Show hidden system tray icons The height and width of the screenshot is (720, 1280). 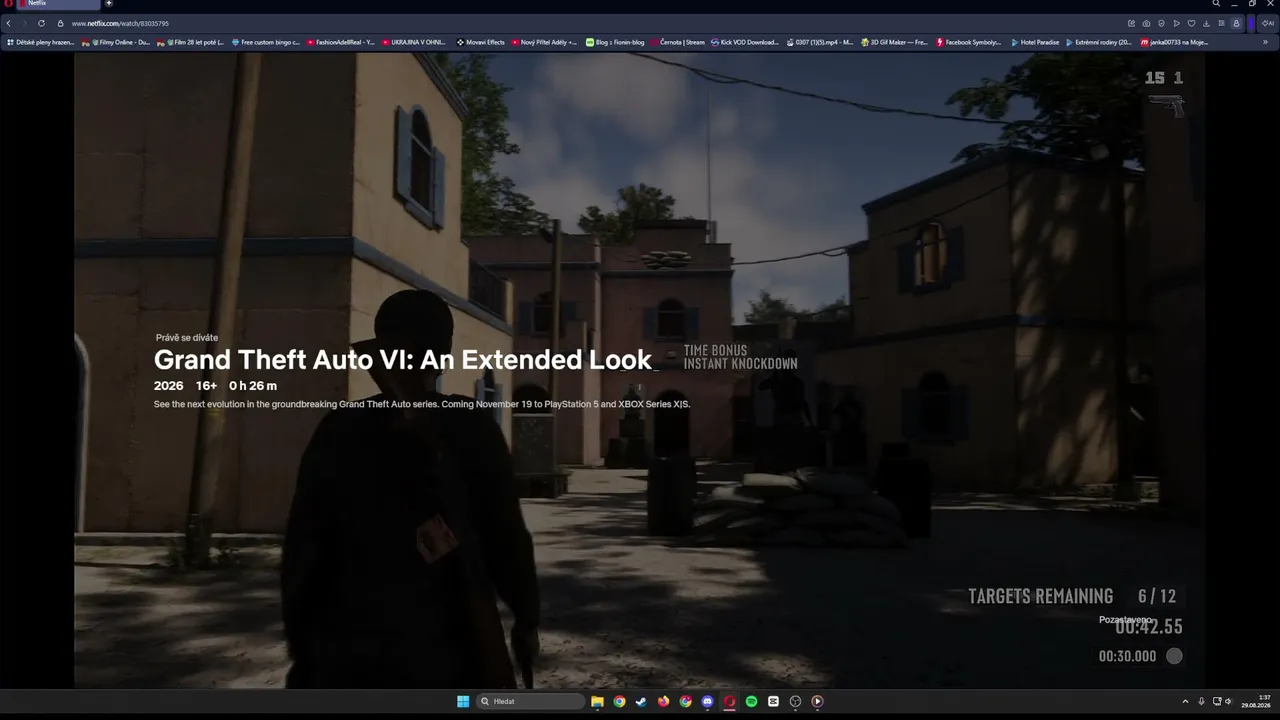(1185, 701)
